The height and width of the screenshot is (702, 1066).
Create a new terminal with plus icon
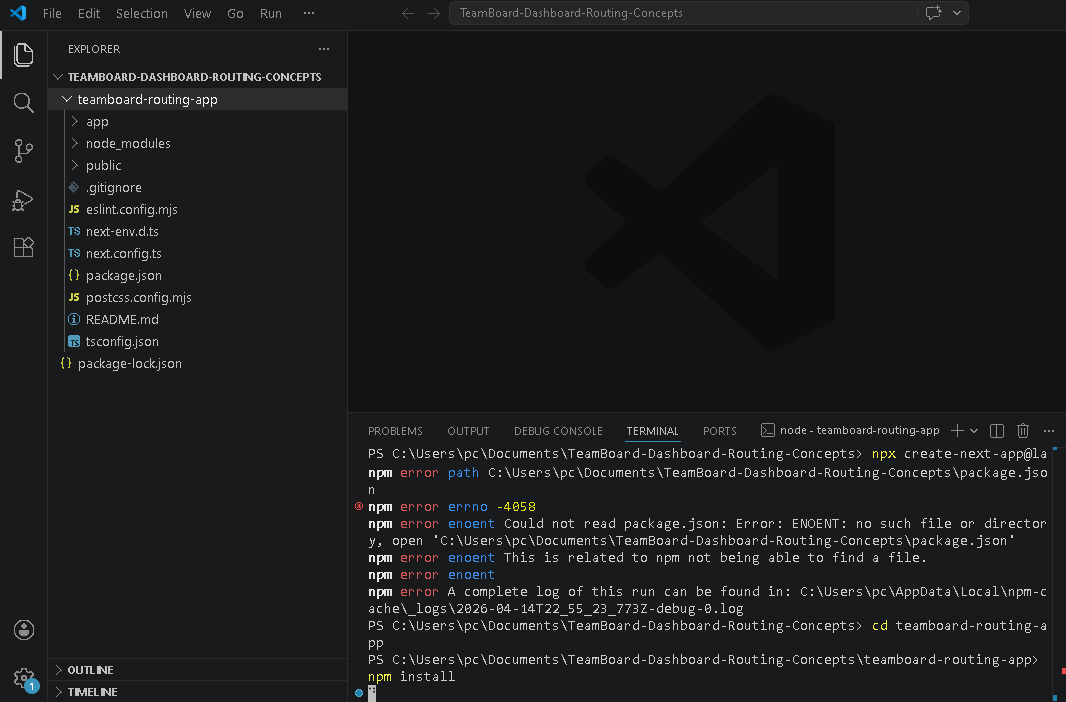957,430
